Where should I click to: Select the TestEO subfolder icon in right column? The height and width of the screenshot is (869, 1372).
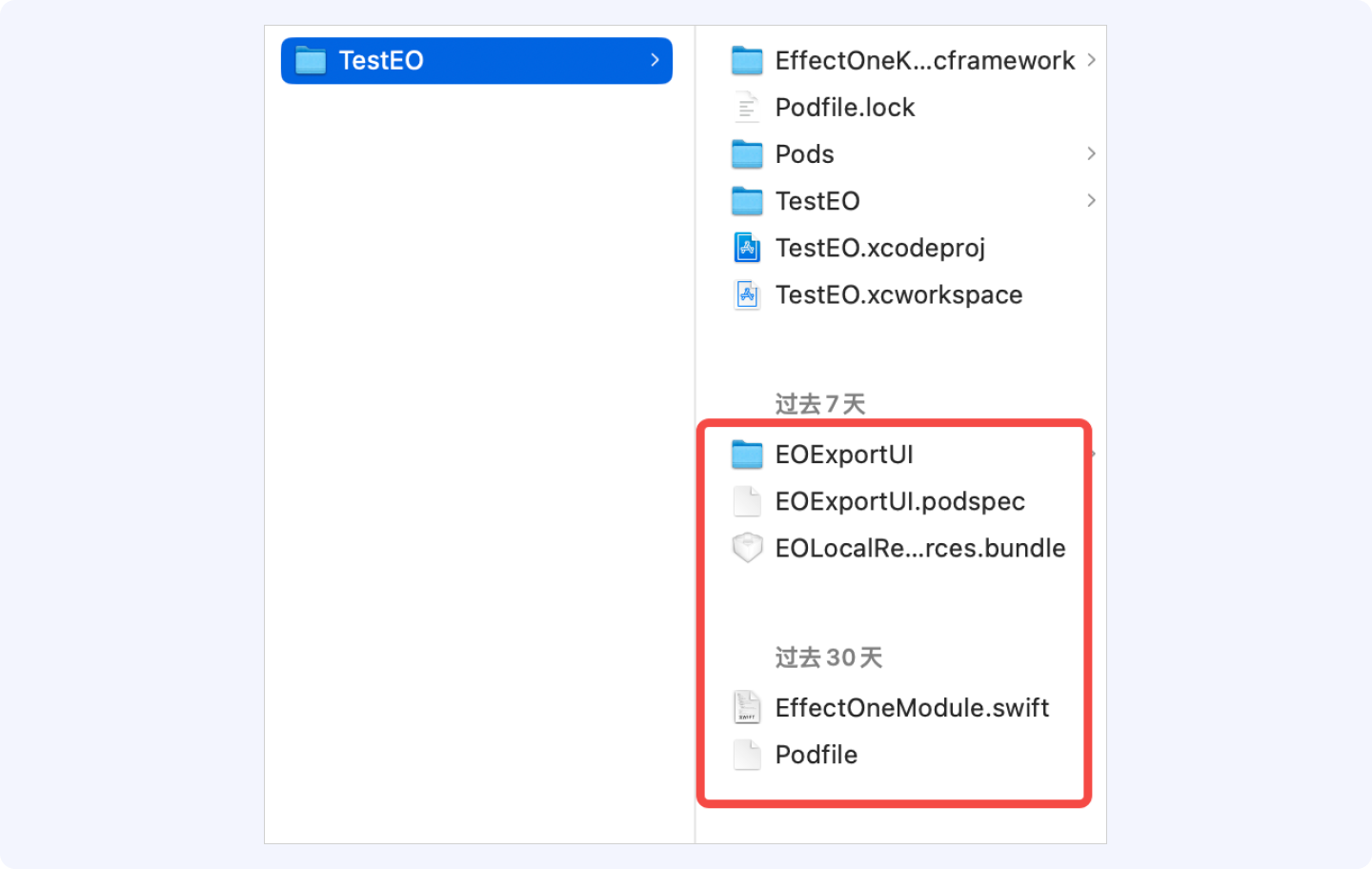pos(747,200)
